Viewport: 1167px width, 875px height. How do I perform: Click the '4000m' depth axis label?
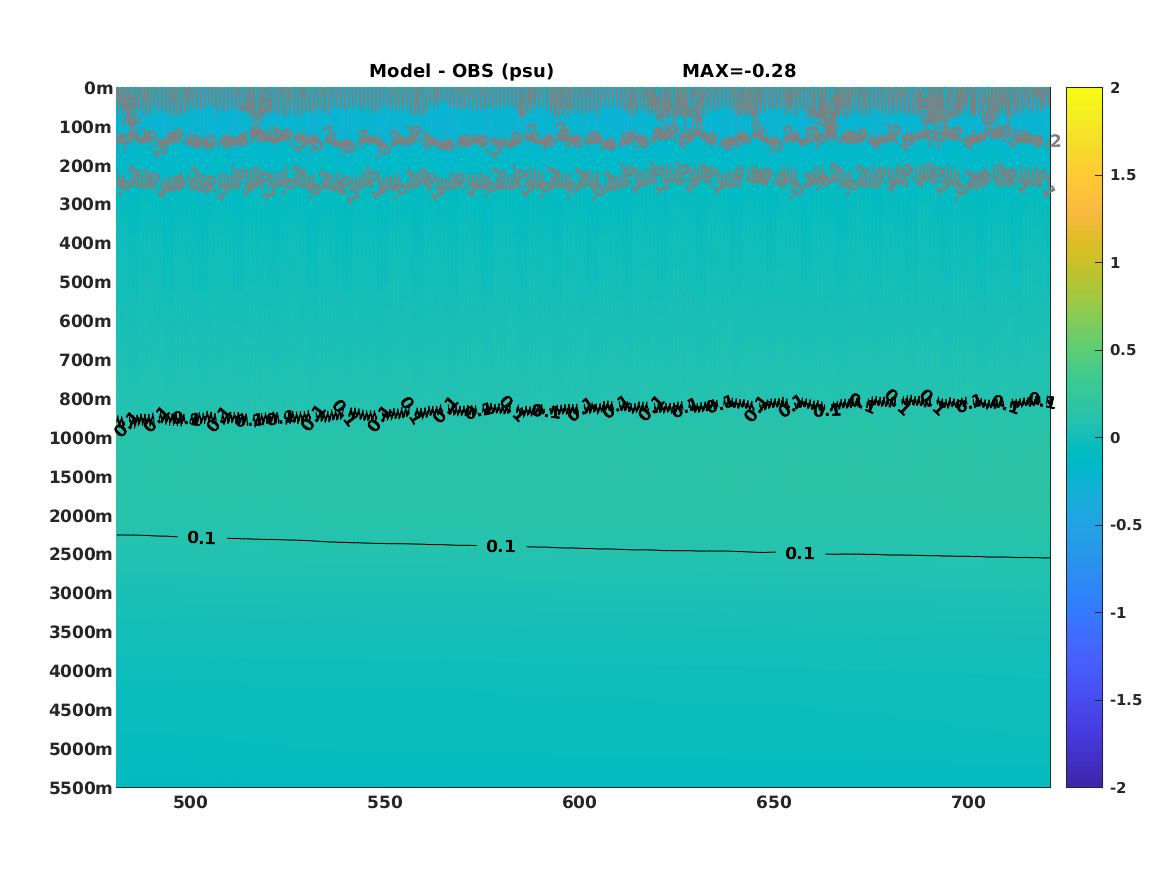pos(81,671)
